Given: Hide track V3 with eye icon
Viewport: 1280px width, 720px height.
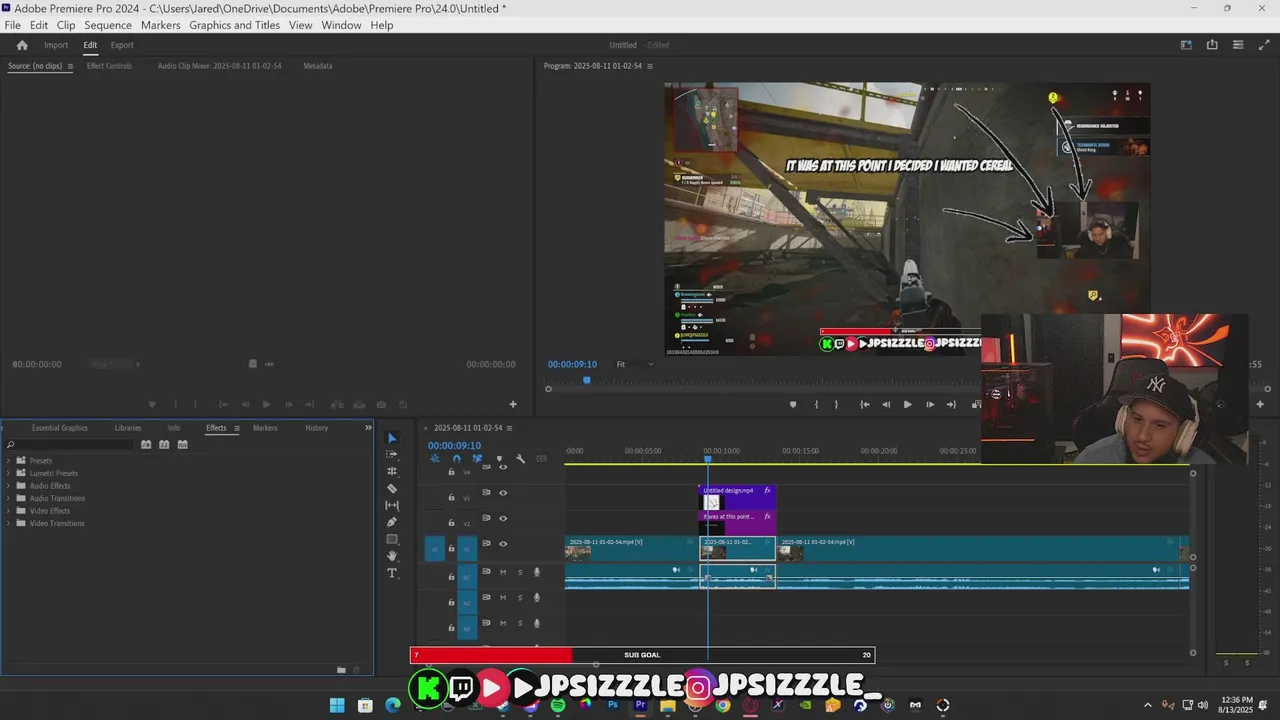Looking at the screenshot, I should tap(503, 492).
